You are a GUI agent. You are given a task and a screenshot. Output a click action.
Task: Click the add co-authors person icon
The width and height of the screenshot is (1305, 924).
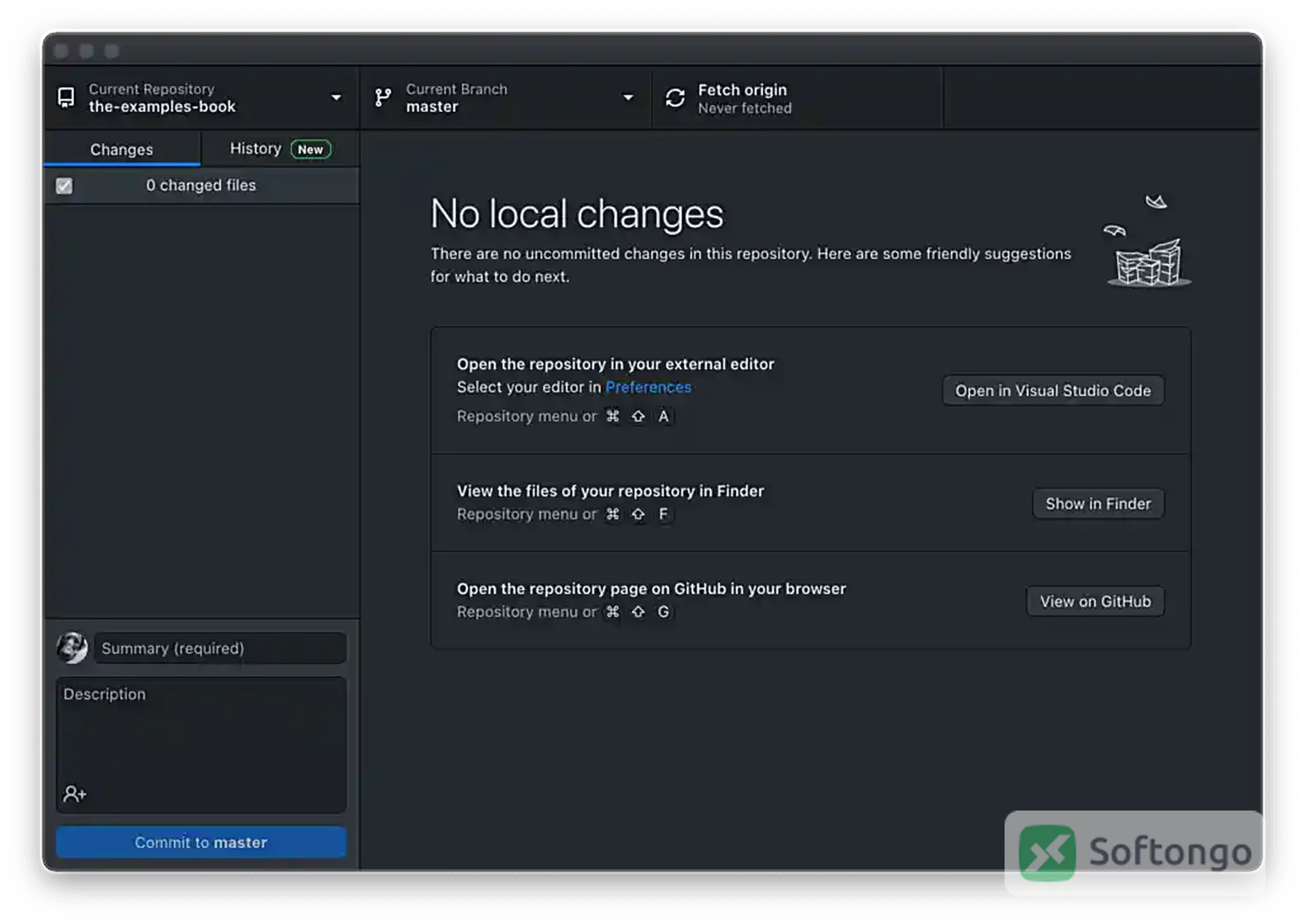(75, 794)
